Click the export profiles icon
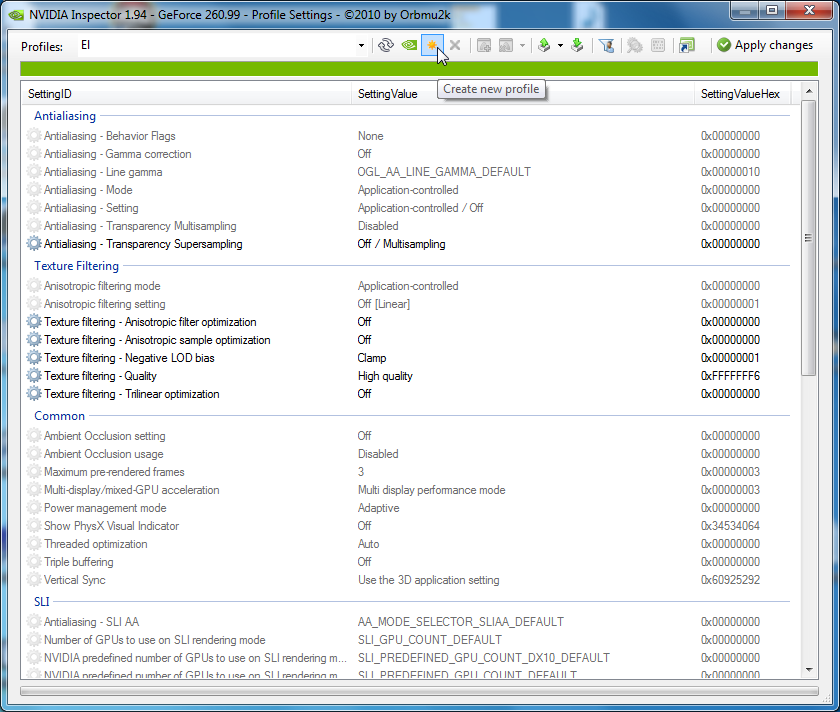The width and height of the screenshot is (840, 712). pos(543,45)
